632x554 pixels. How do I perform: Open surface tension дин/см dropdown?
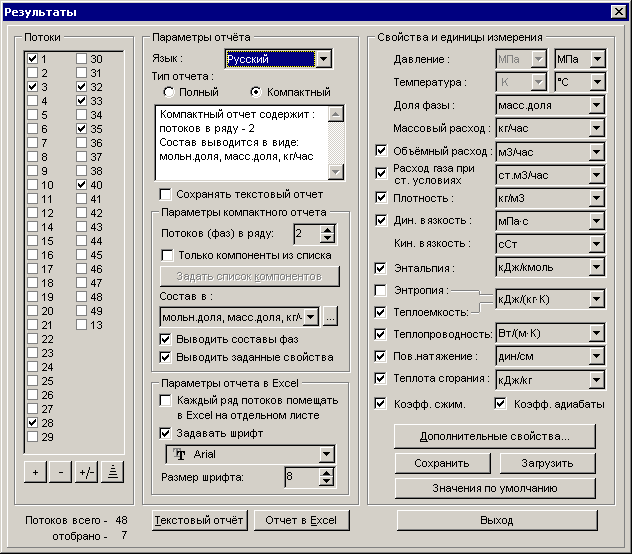(x=596, y=356)
